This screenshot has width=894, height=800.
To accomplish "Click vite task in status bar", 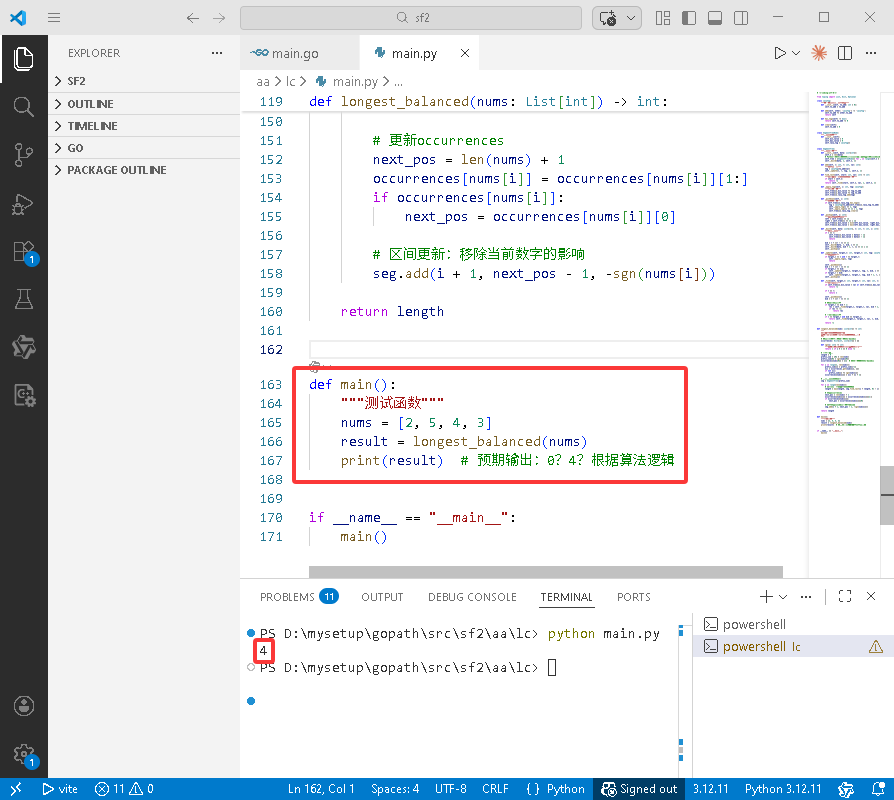I will point(60,789).
